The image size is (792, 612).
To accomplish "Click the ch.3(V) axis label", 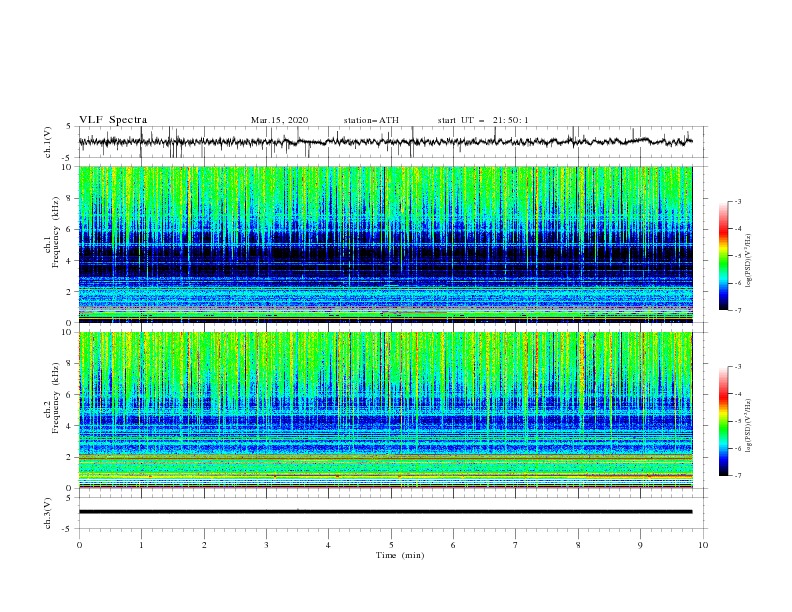I will click(x=48, y=514).
